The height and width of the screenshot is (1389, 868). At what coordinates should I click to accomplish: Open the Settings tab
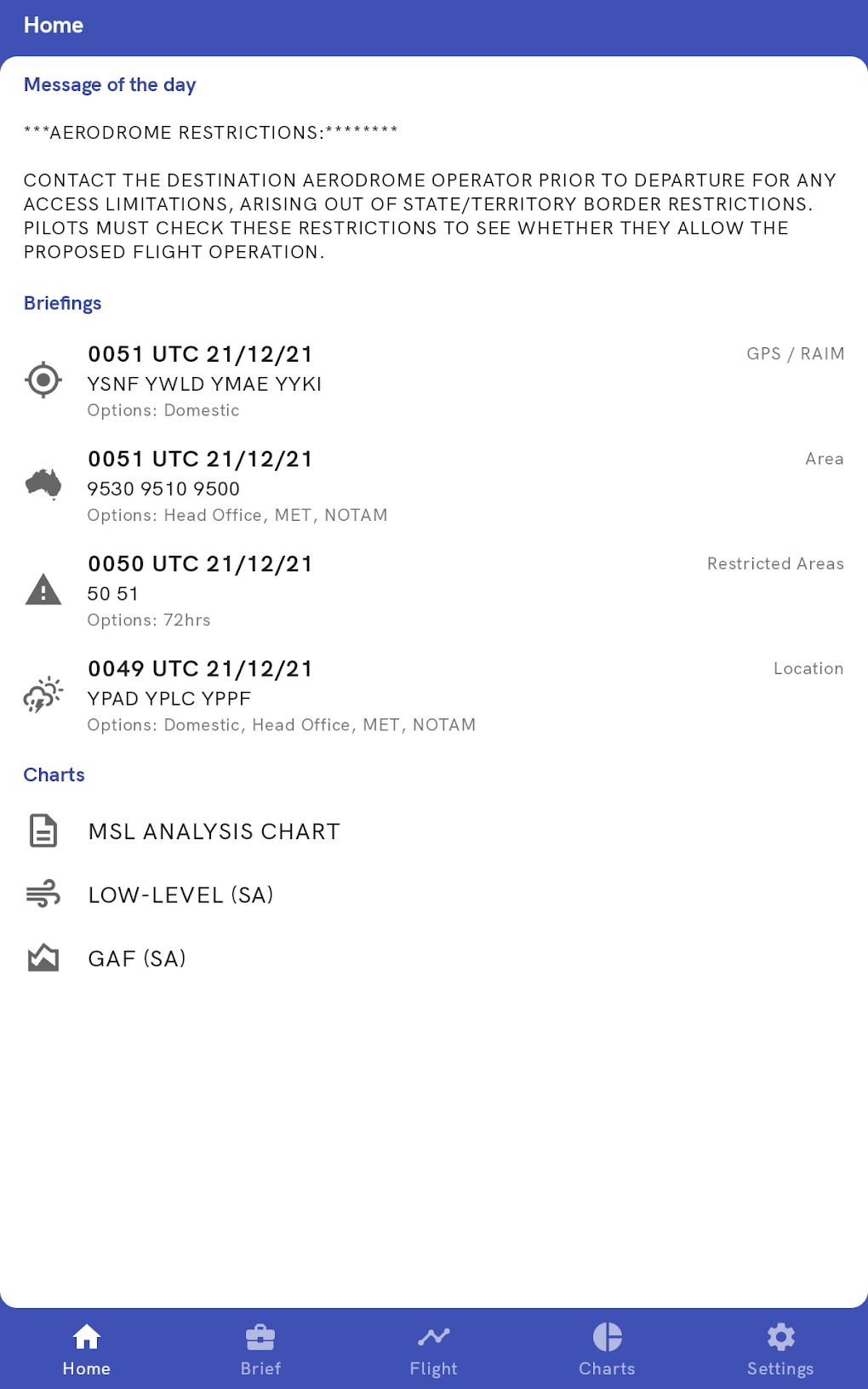click(780, 1349)
